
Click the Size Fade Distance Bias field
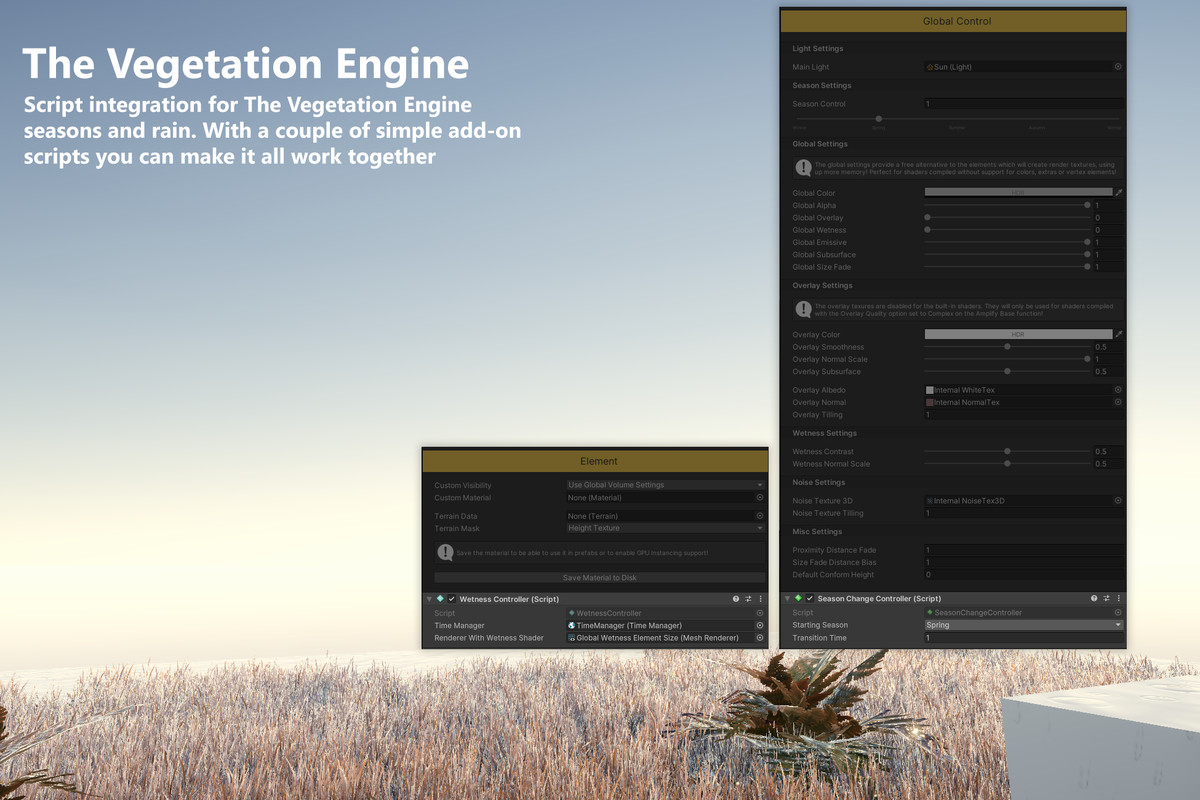click(1024, 562)
